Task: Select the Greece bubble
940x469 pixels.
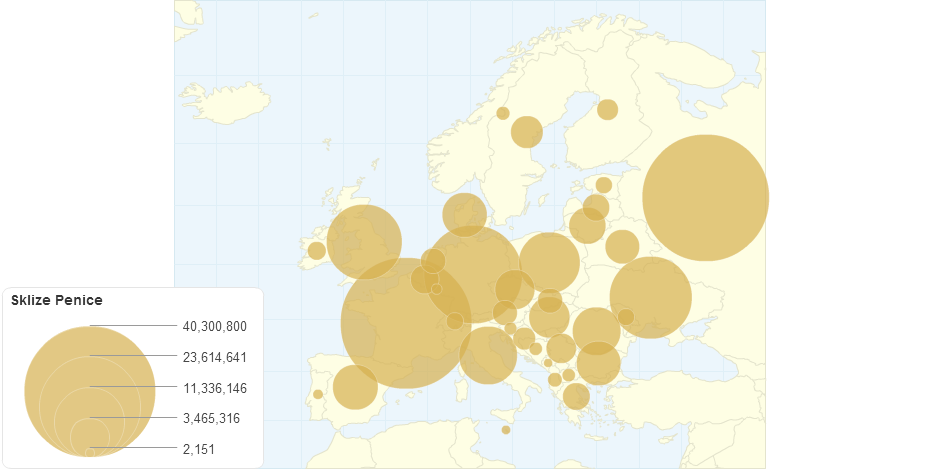Action: tap(576, 396)
